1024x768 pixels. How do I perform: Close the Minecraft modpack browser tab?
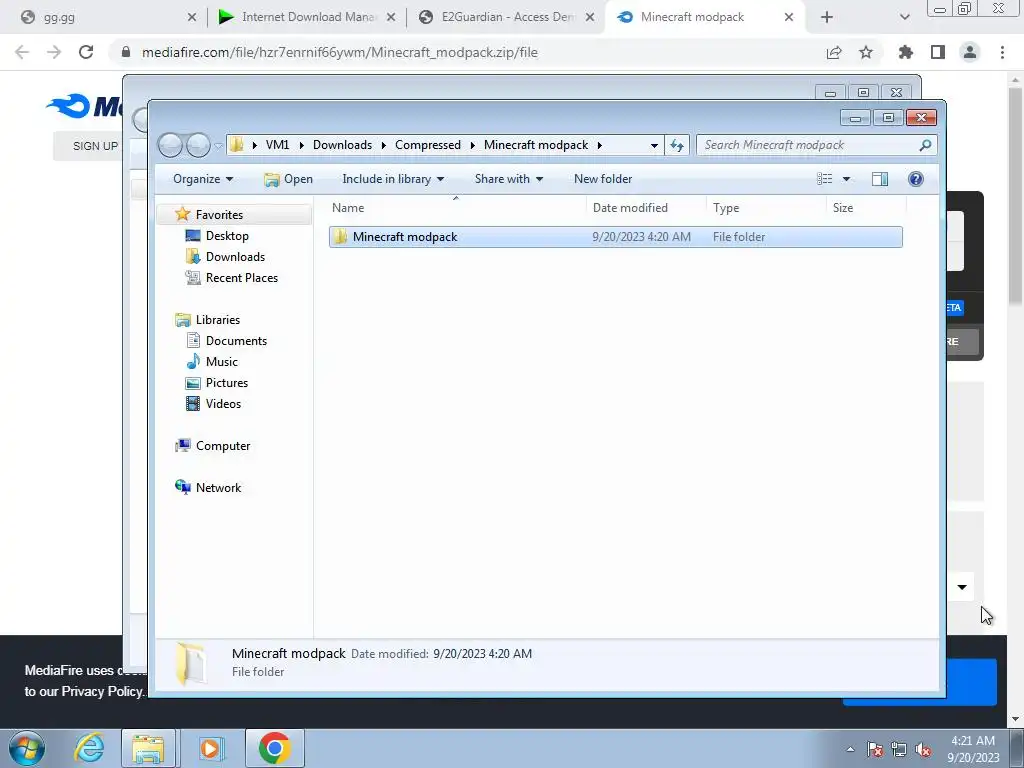tap(789, 17)
